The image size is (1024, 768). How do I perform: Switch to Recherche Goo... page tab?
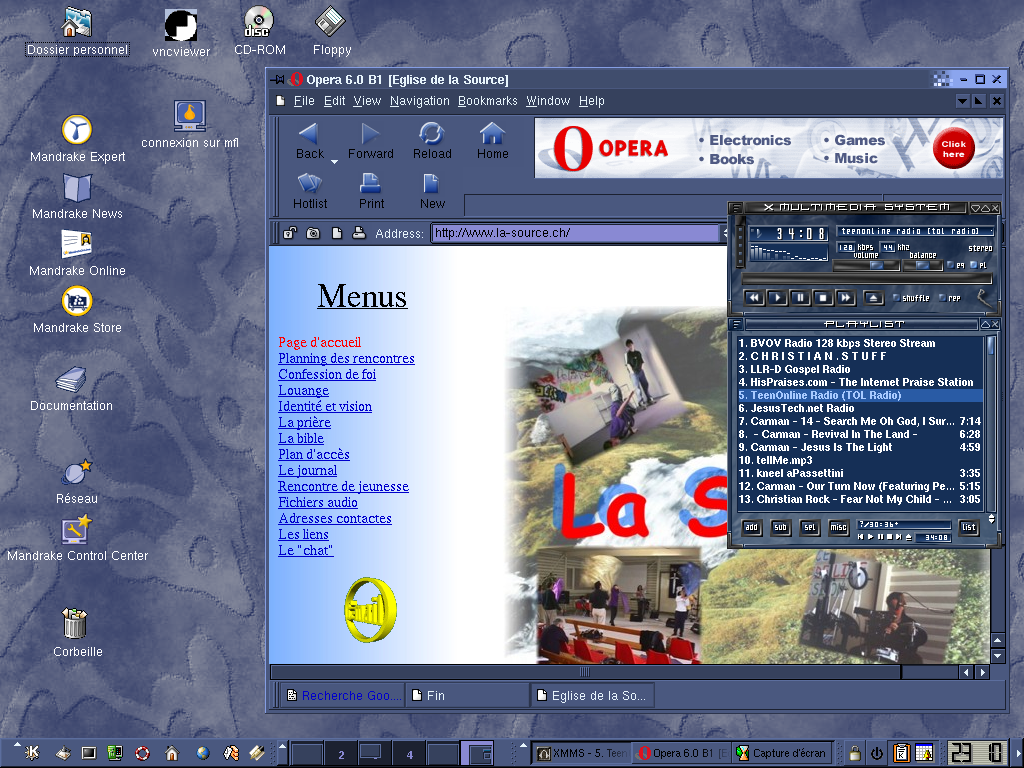coord(344,696)
